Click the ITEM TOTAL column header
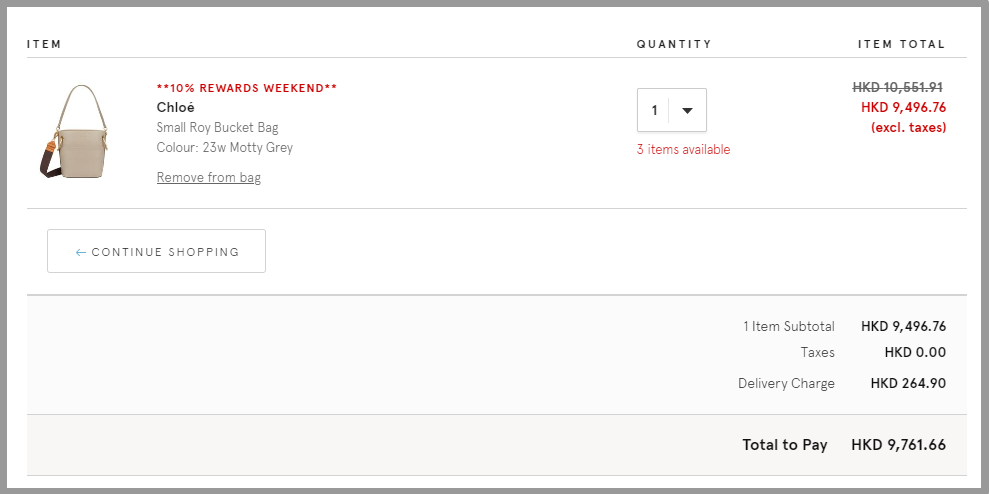The image size is (989, 494). click(901, 44)
